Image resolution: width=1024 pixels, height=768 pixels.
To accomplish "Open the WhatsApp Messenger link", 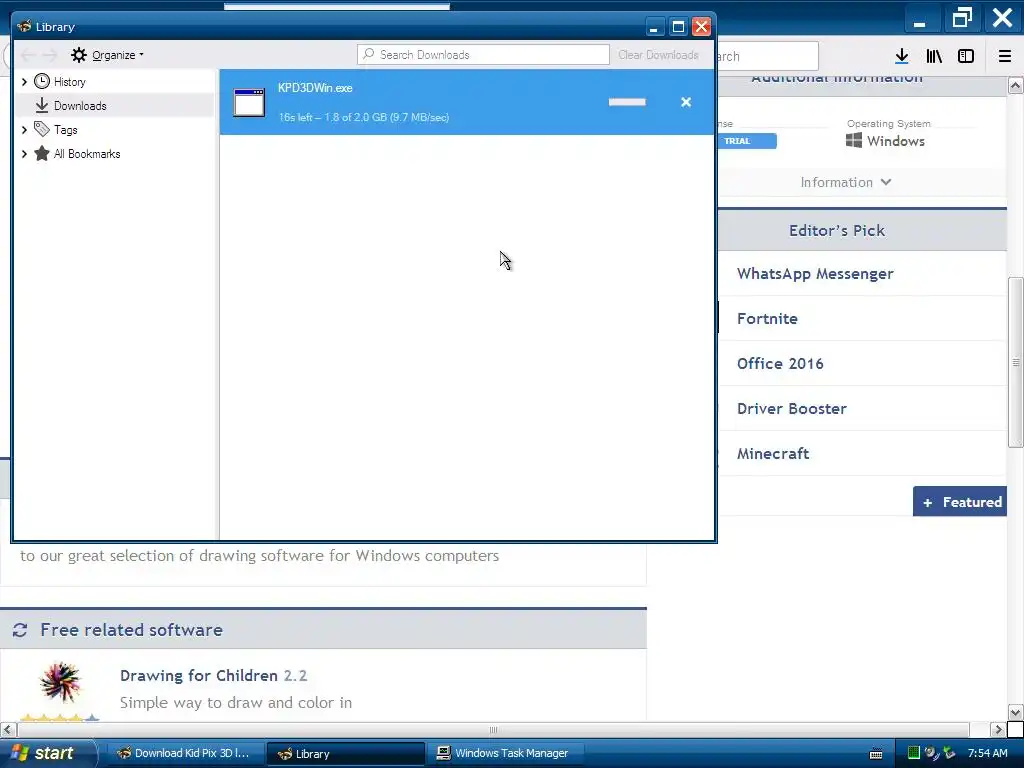I will (815, 274).
